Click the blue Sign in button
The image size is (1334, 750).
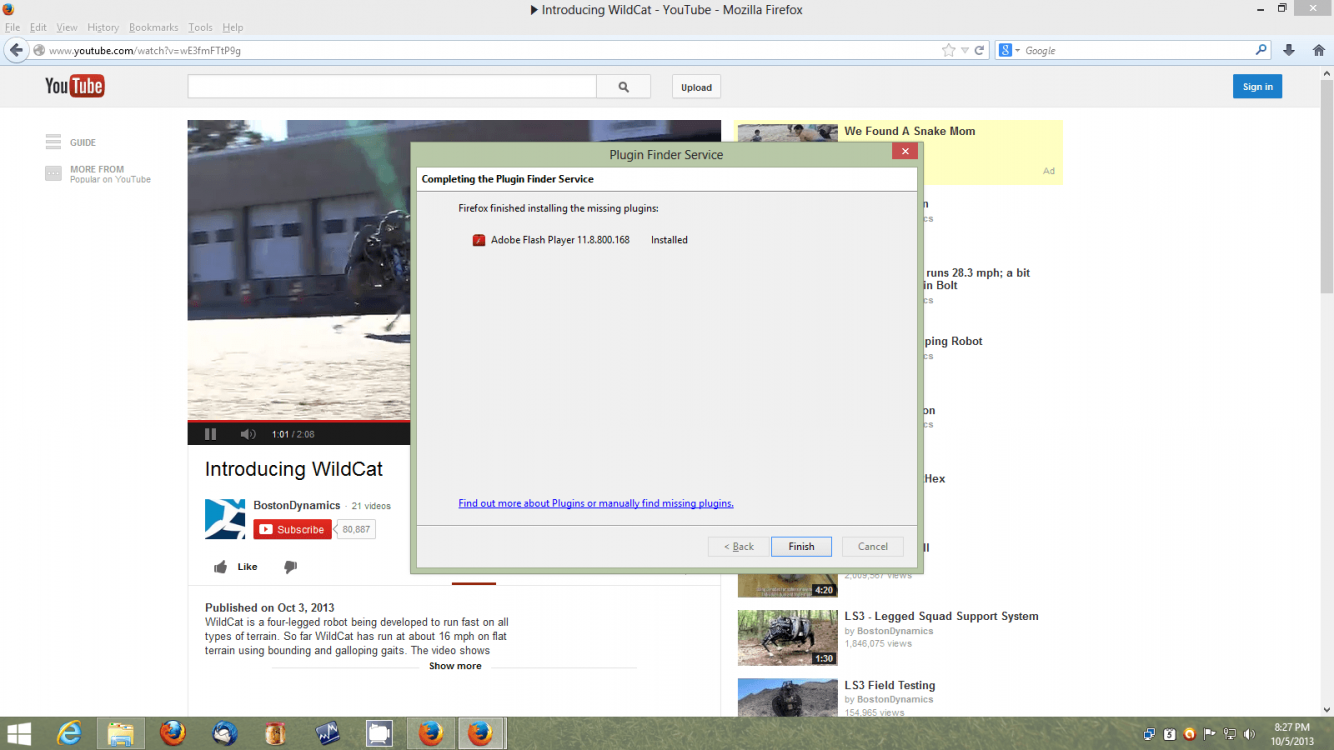click(1257, 87)
